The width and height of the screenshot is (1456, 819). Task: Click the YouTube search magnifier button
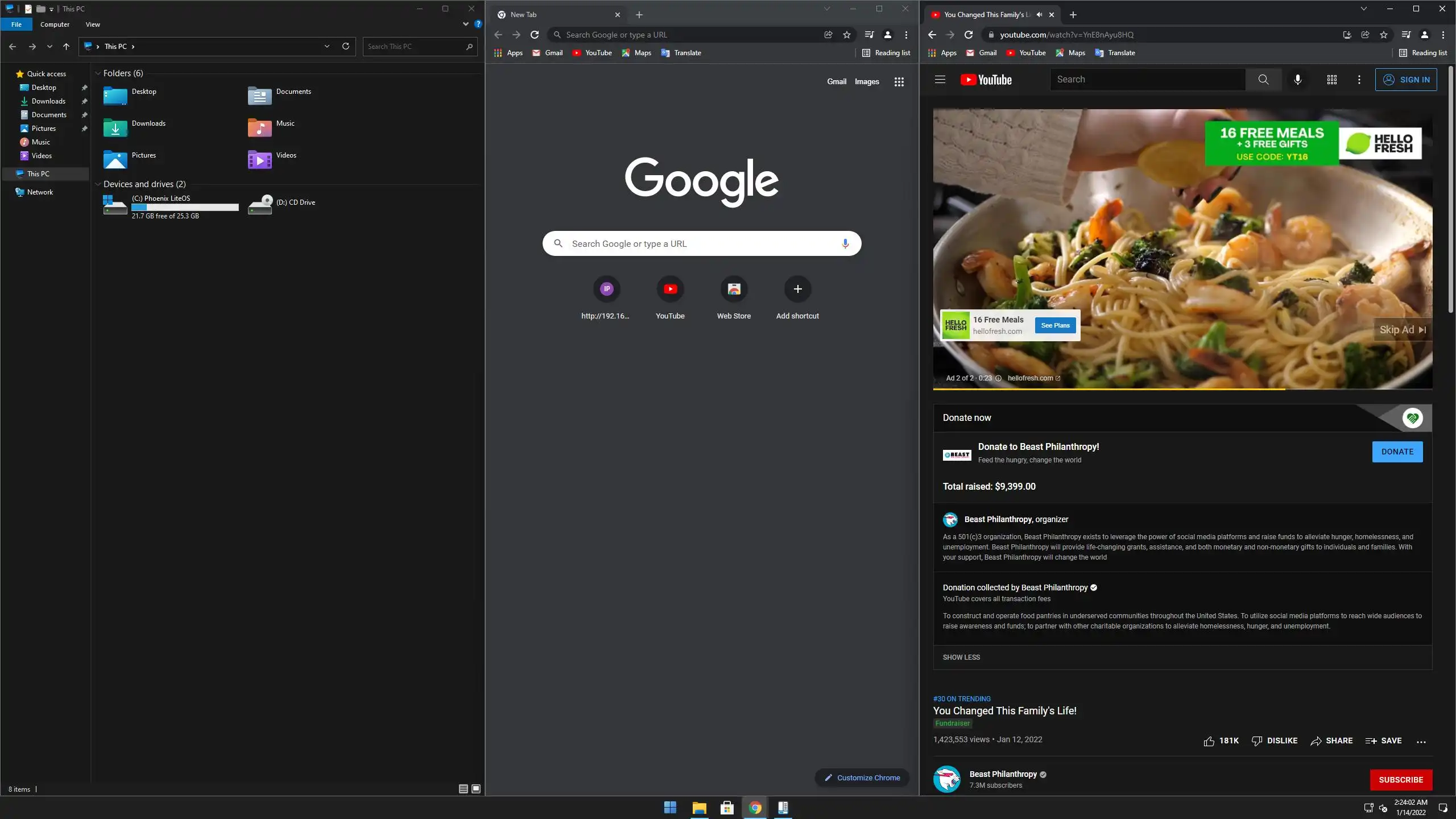pos(1263,80)
